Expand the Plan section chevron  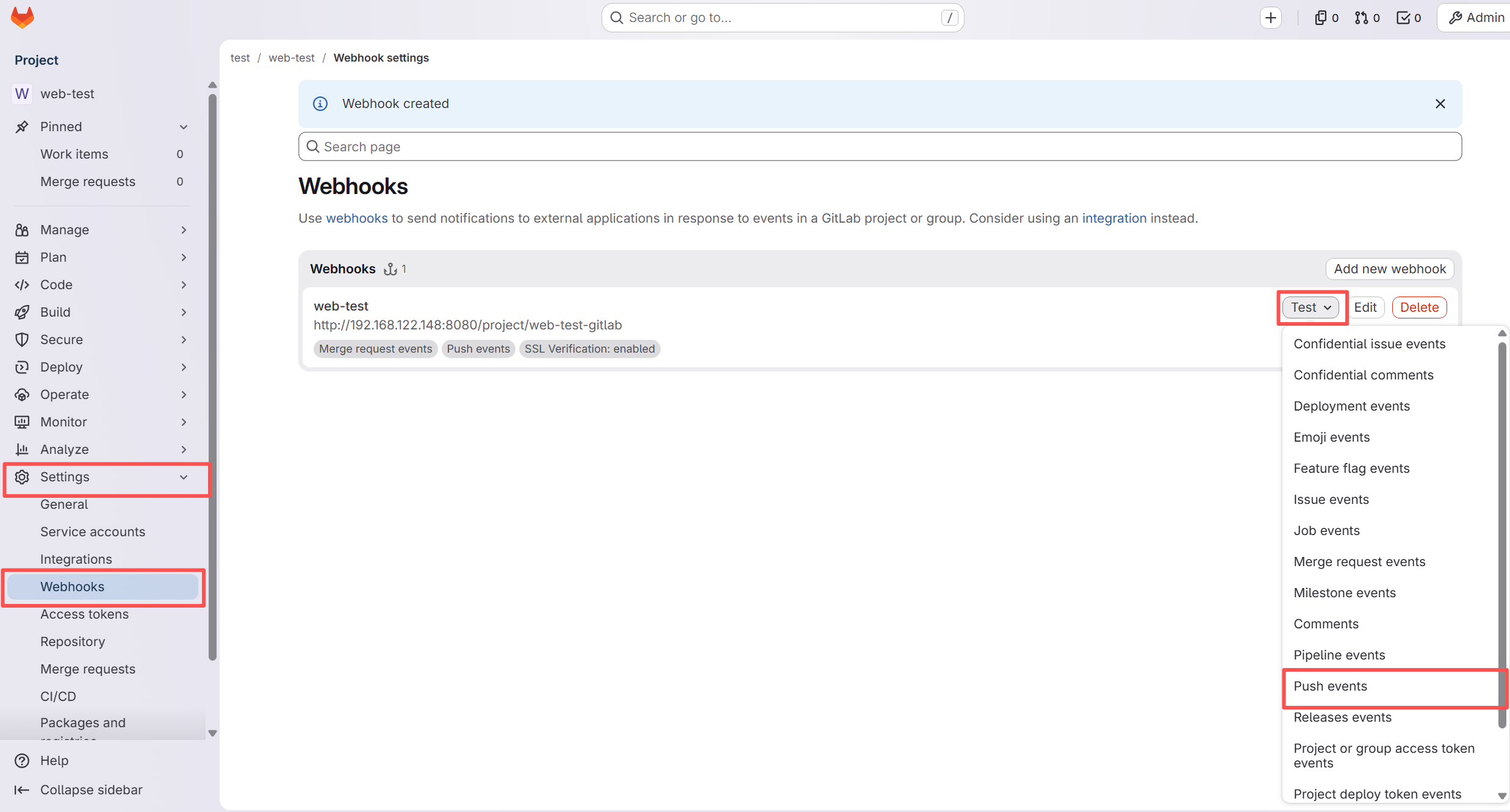click(184, 257)
